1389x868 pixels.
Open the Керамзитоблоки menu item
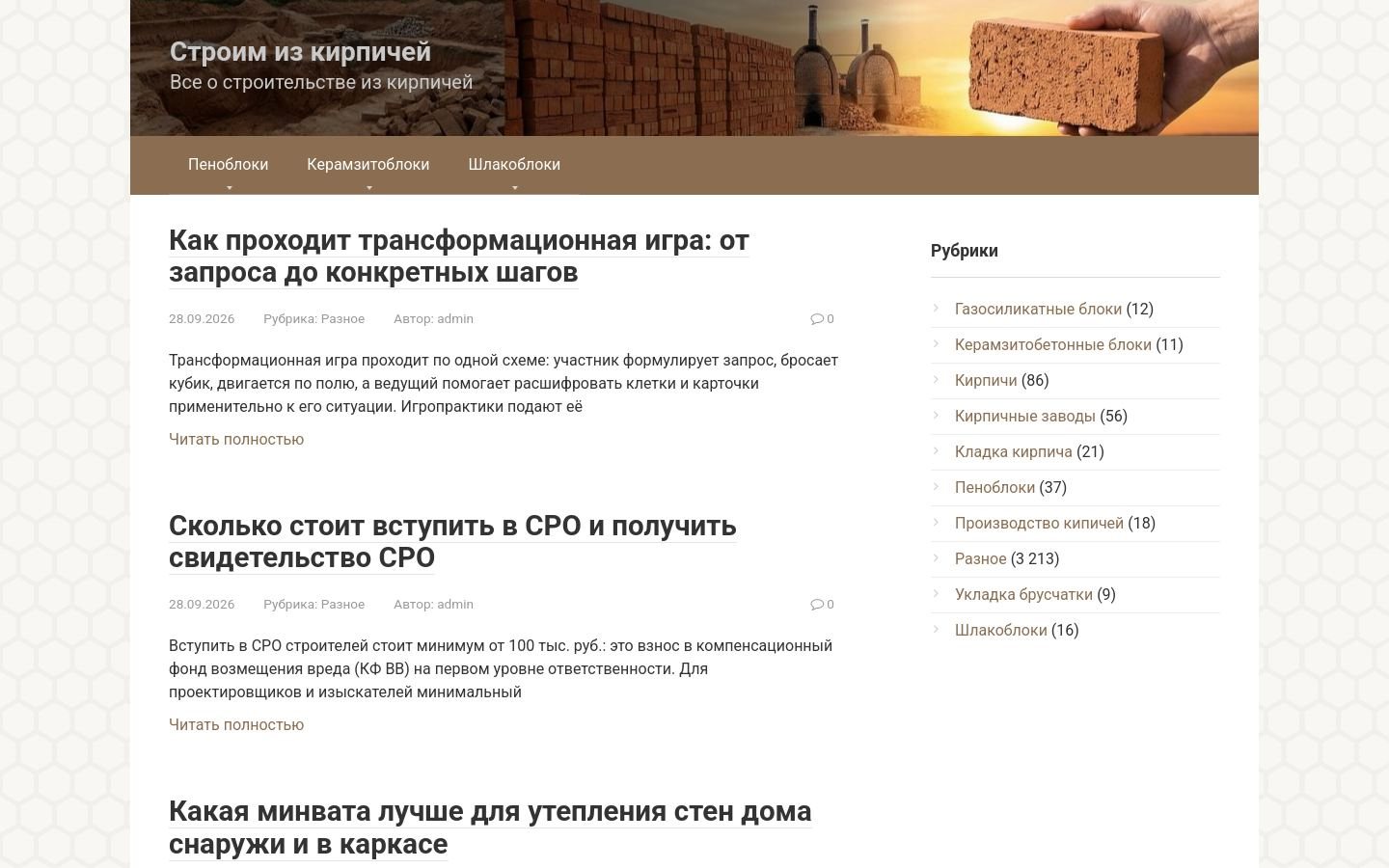(368, 164)
